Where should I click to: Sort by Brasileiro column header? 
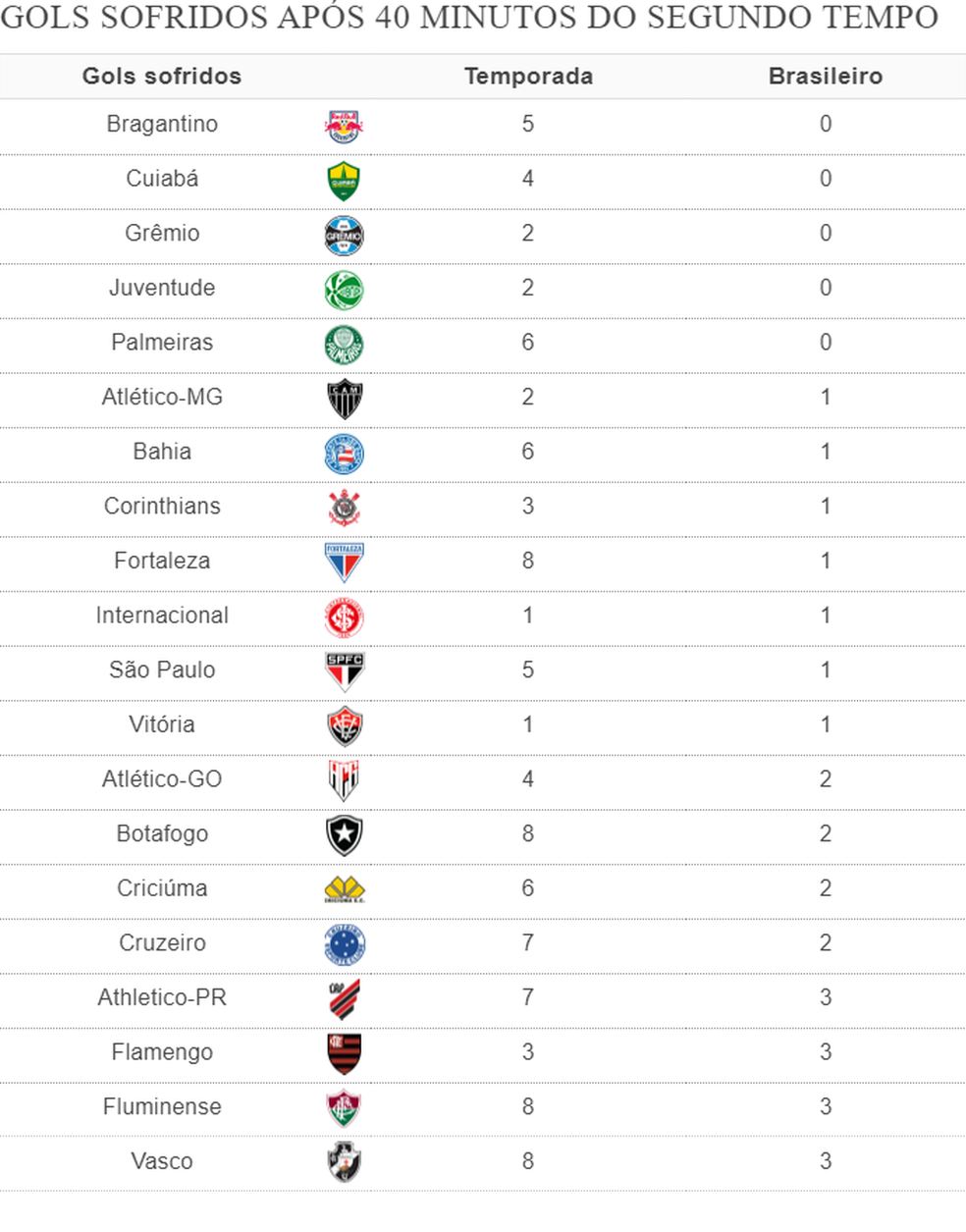[x=825, y=77]
